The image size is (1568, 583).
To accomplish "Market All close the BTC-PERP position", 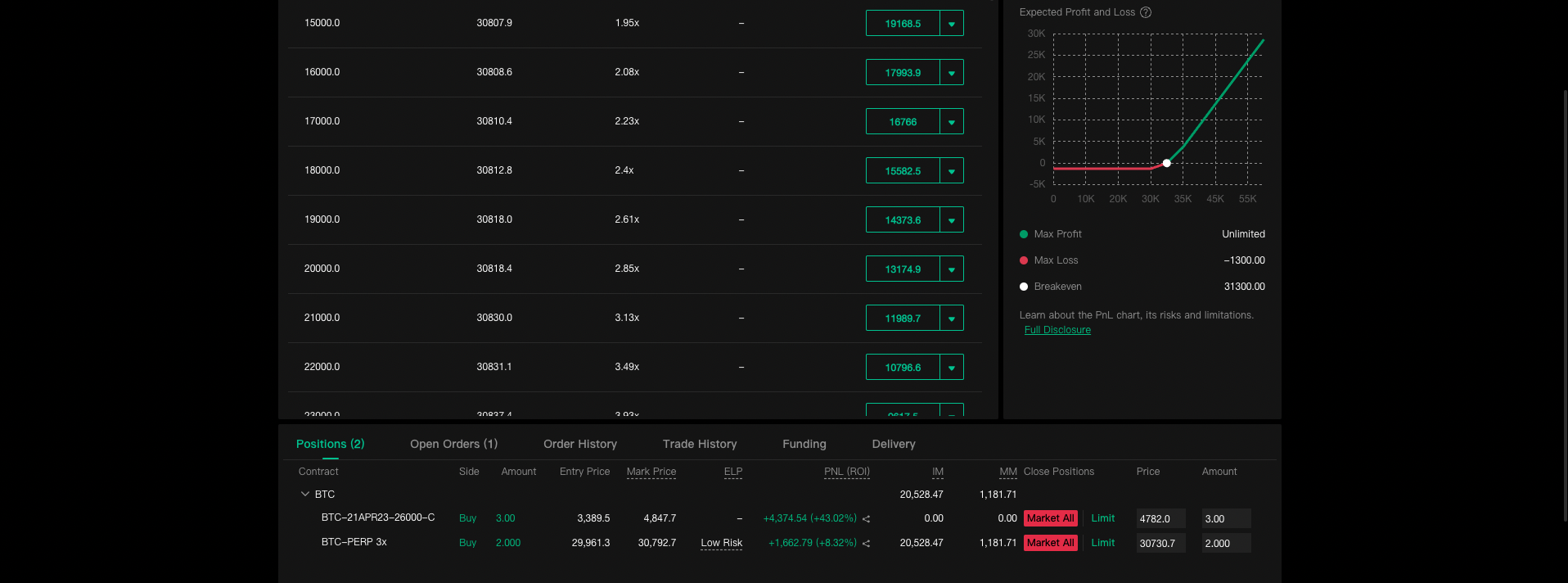I will 1051,543.
